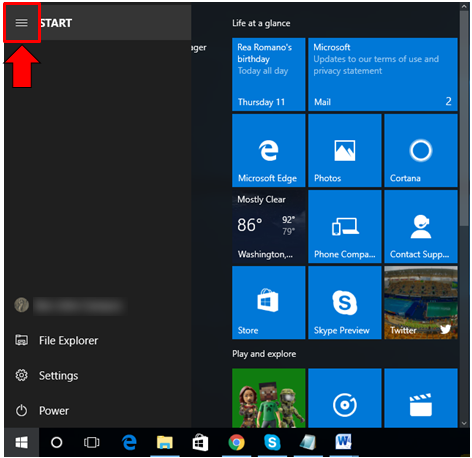The height and width of the screenshot is (458, 472).
Task: Open the Store tile
Action: pos(269,302)
